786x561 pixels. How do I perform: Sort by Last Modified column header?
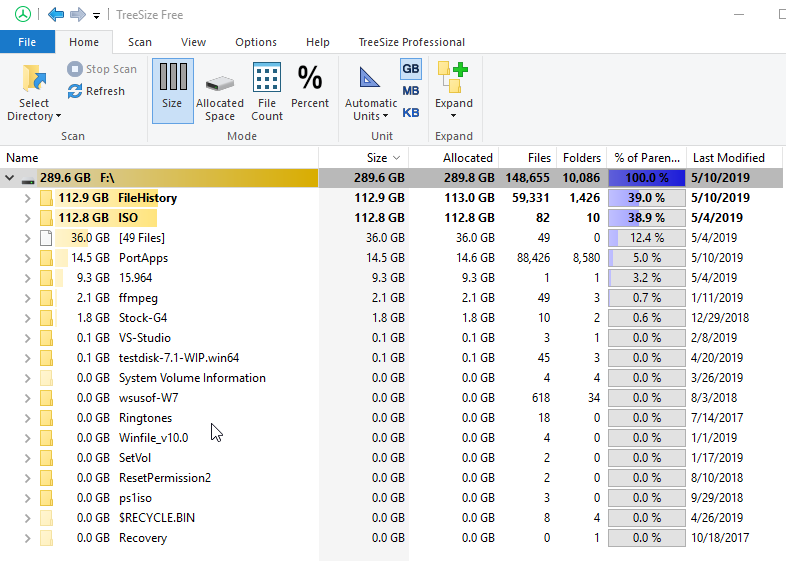734,158
